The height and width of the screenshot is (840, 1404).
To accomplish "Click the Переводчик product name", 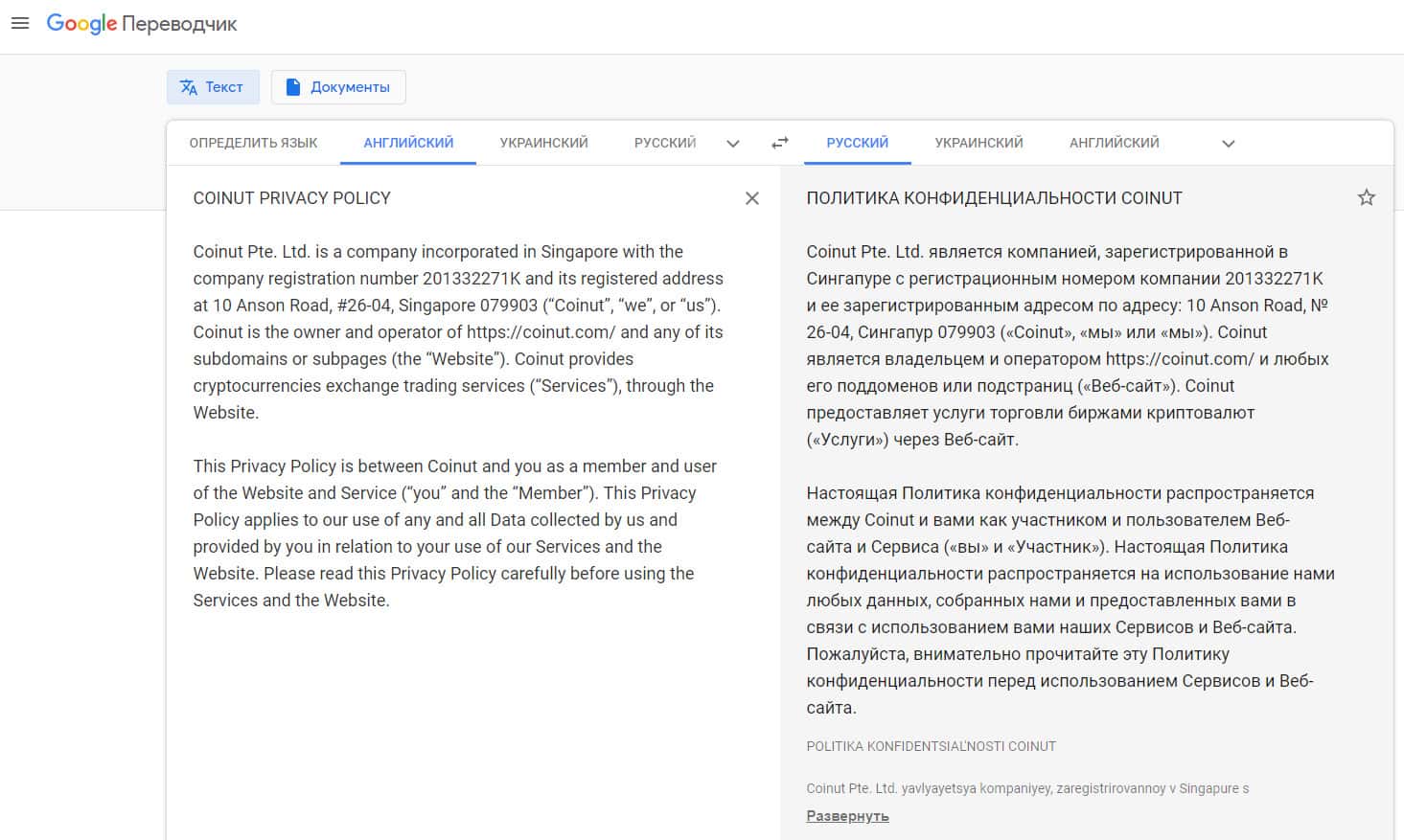I will pos(179,24).
